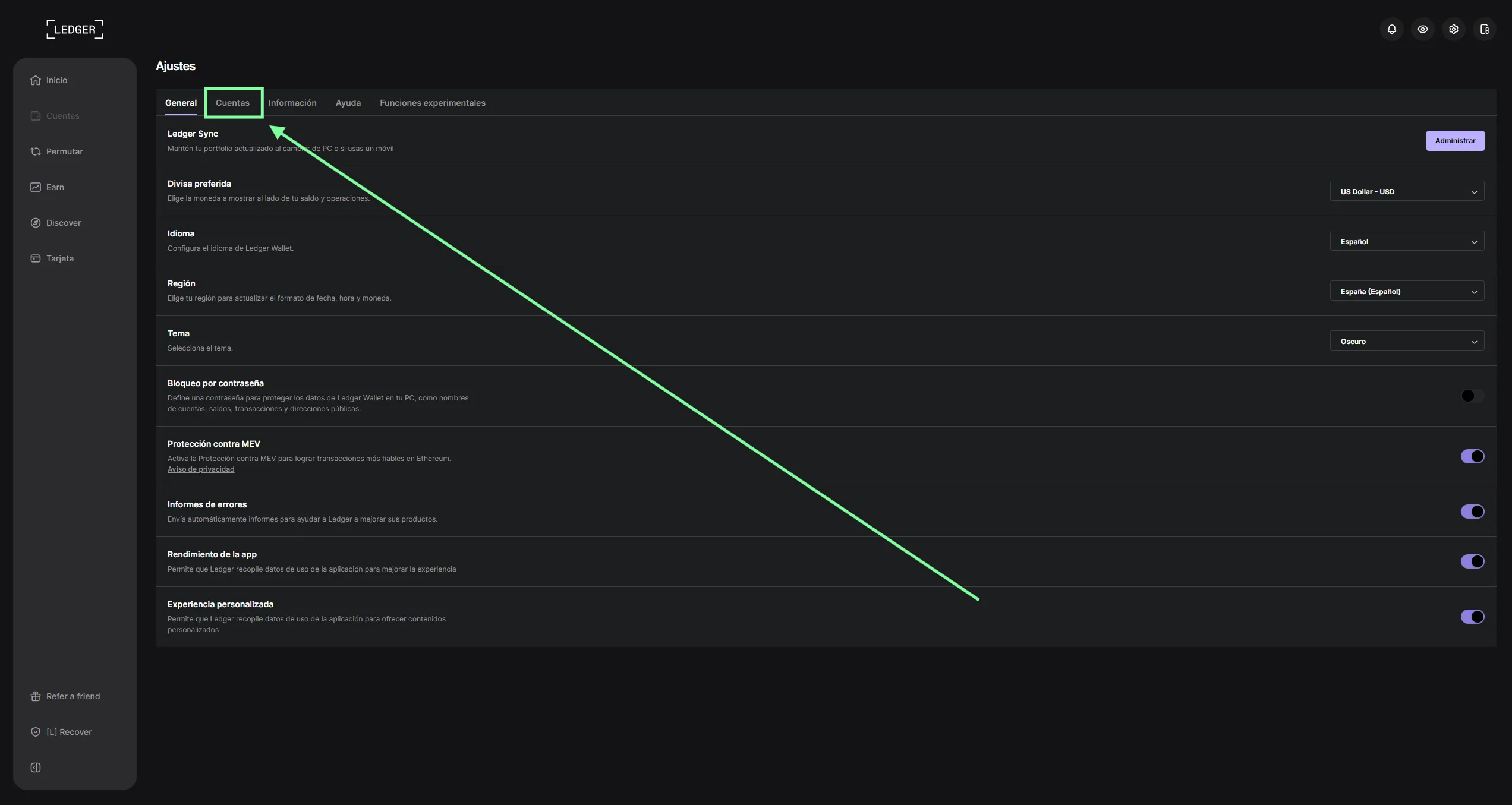Enable Bloqueo por contraseña toggle

pyautogui.click(x=1472, y=396)
